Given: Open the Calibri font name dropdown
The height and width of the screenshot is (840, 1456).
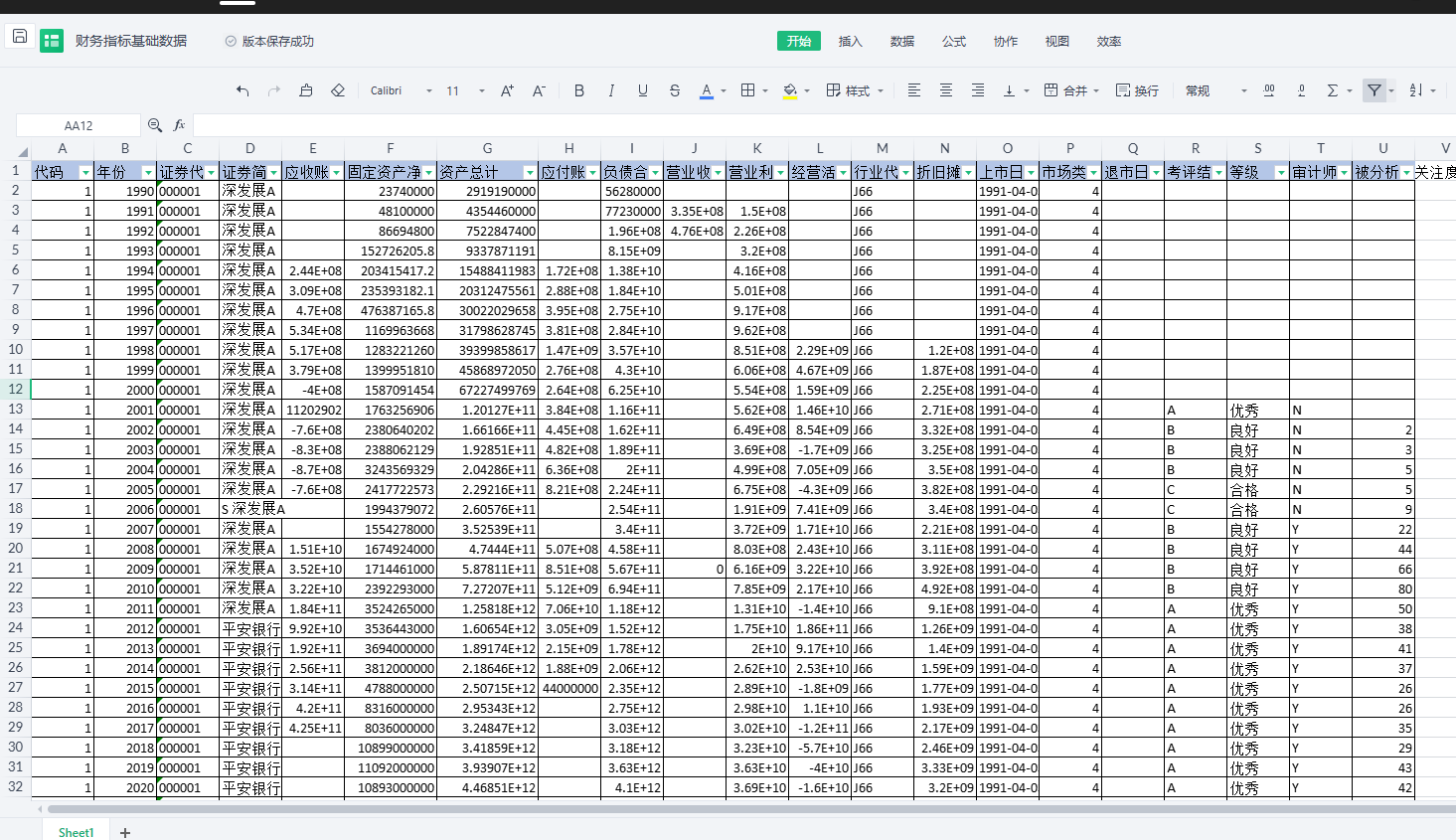Looking at the screenshot, I should pos(402,90).
